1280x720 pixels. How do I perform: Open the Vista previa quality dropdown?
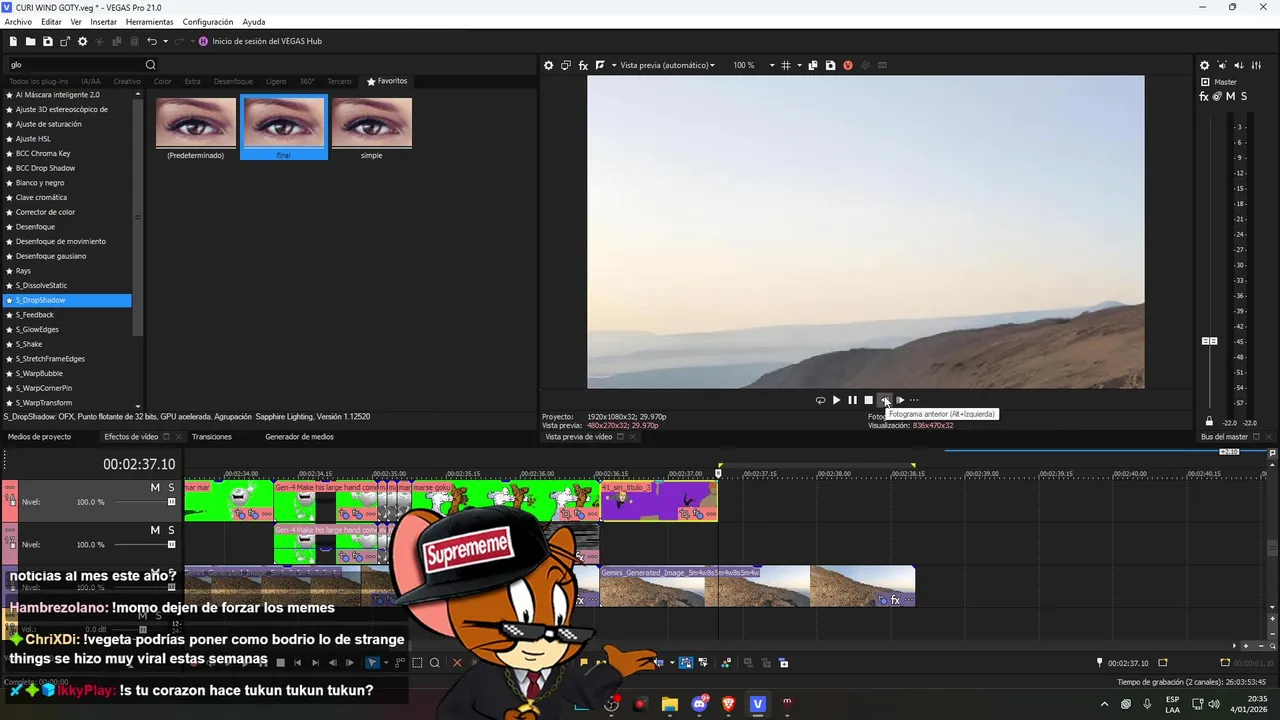pos(667,65)
